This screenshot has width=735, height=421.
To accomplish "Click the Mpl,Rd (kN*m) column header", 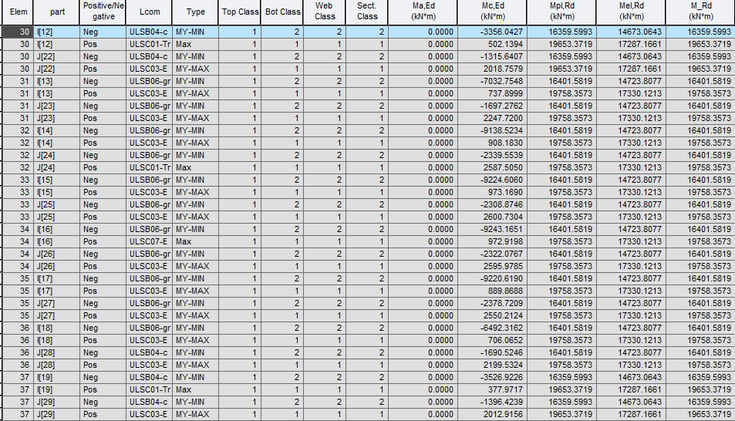I will [562, 12].
